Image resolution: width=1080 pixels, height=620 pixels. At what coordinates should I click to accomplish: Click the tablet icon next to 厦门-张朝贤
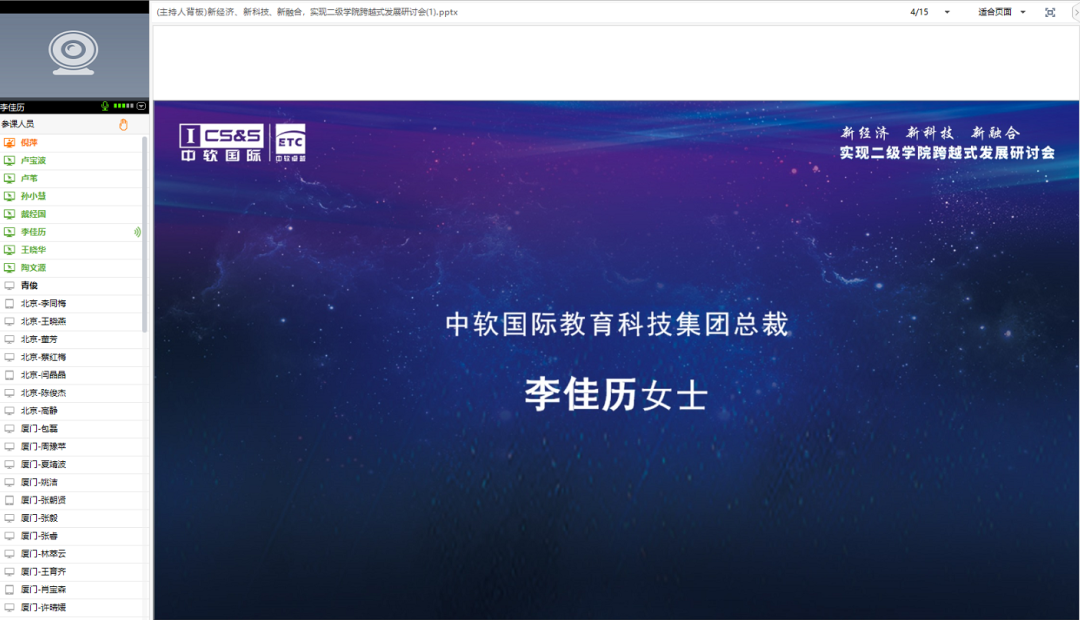pos(10,501)
